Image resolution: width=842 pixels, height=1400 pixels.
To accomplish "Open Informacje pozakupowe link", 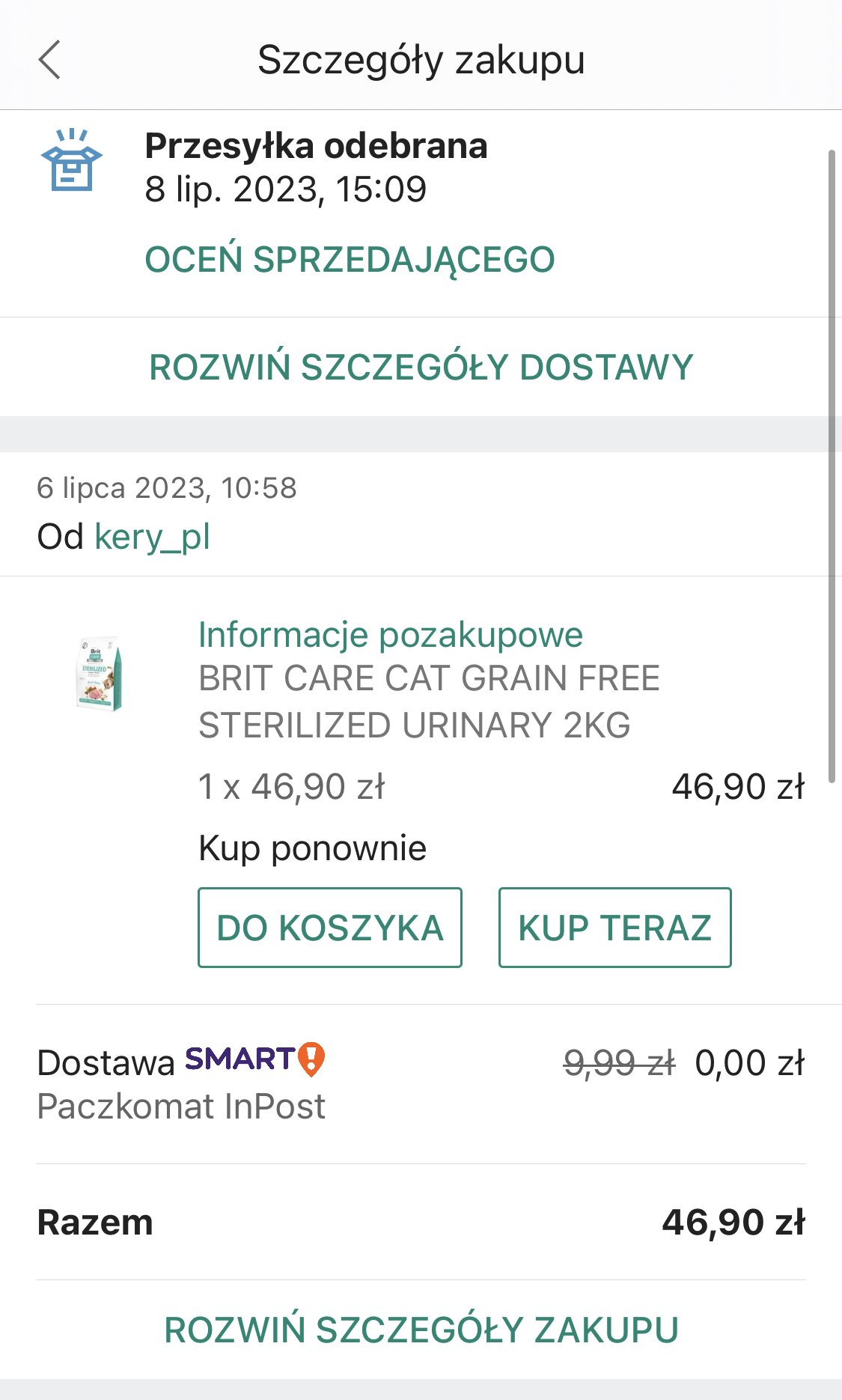I will pyautogui.click(x=391, y=635).
